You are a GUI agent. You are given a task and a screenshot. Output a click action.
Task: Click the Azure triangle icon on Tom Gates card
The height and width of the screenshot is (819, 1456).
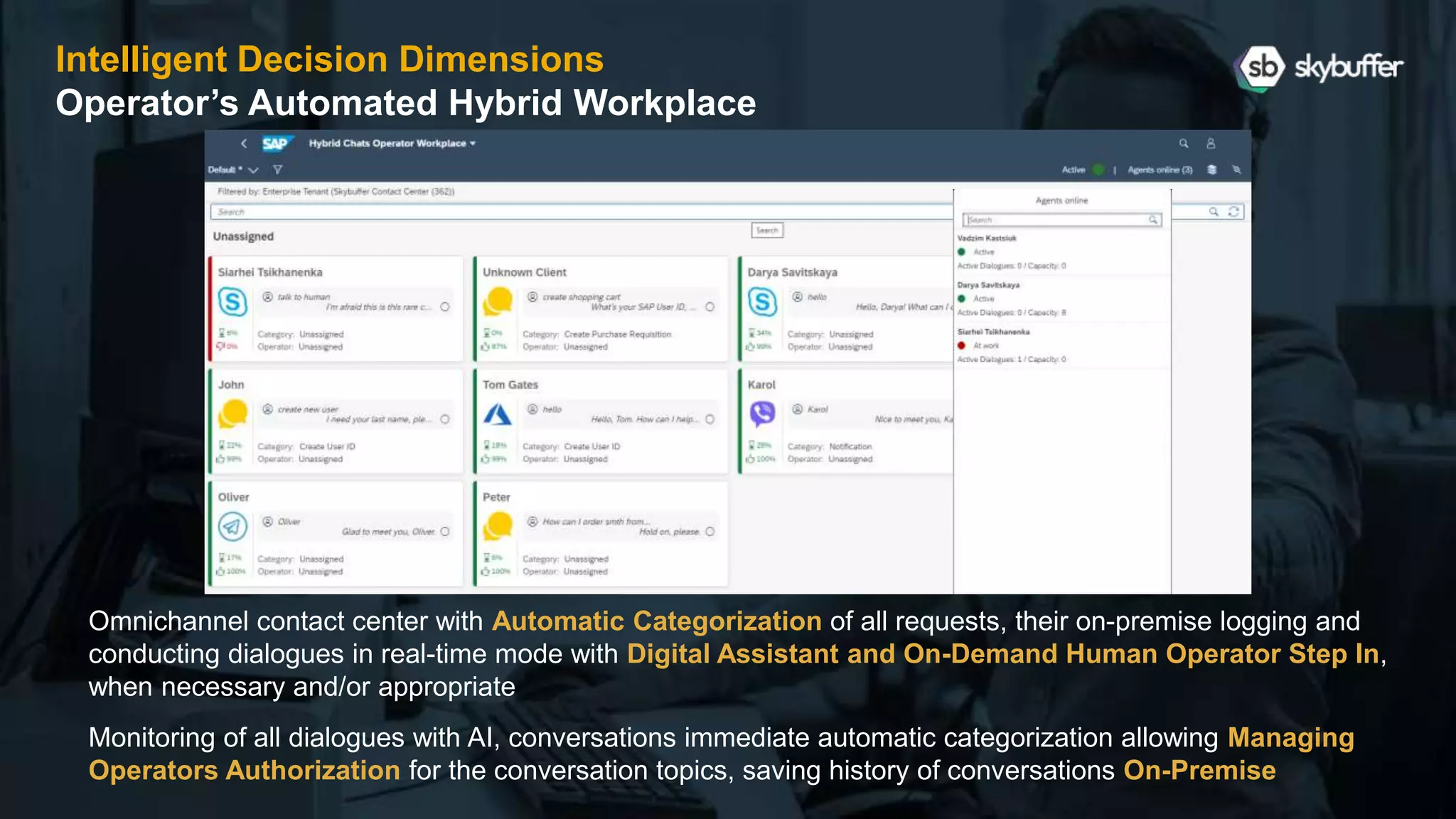click(498, 414)
